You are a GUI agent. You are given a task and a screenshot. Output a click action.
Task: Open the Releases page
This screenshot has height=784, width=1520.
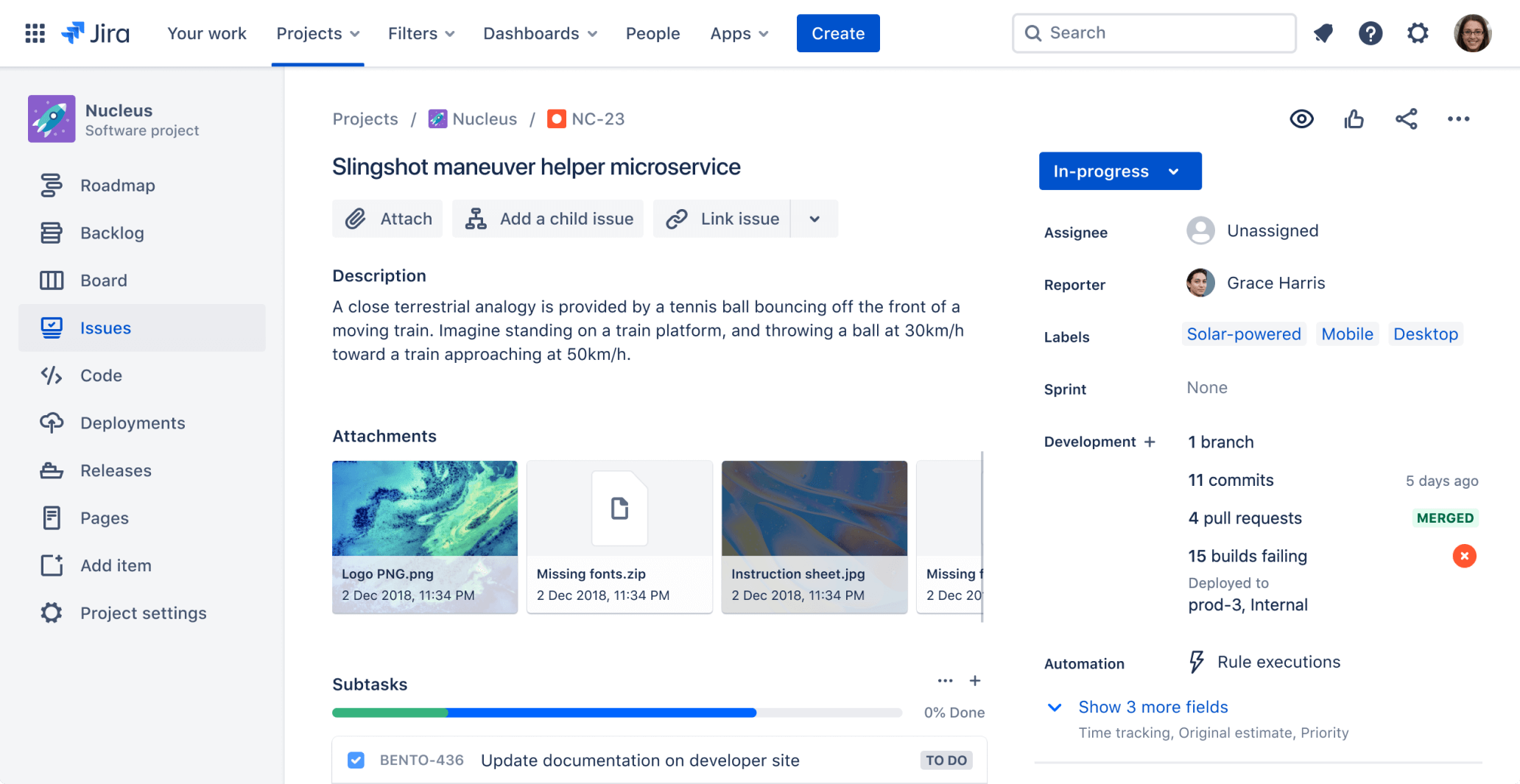(x=115, y=470)
